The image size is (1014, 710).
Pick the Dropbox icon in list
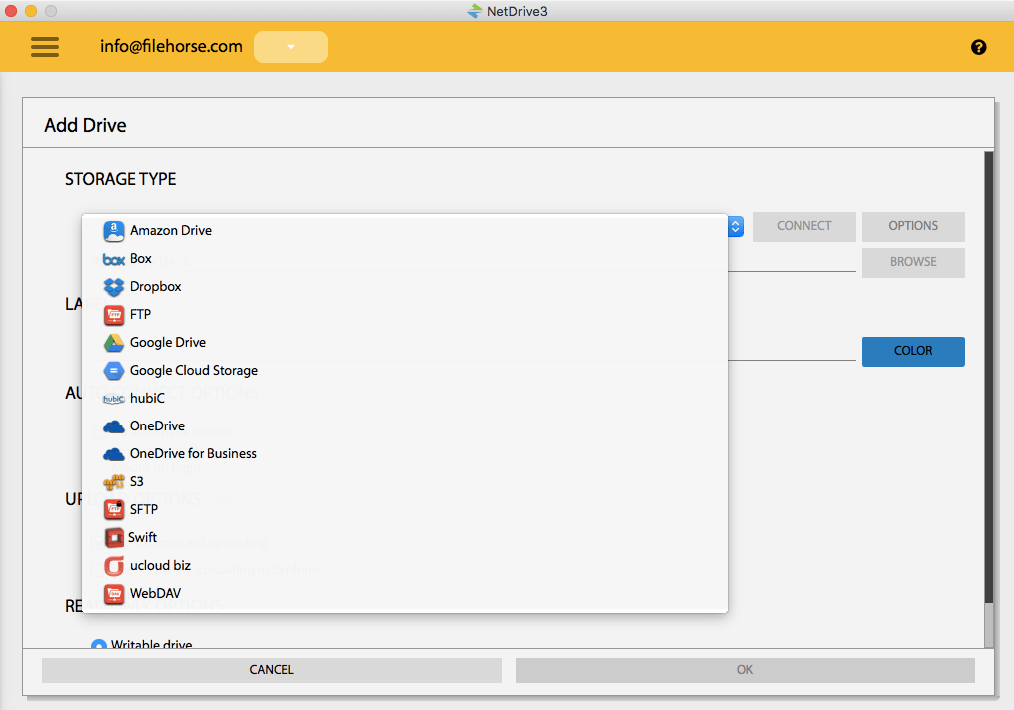114,286
